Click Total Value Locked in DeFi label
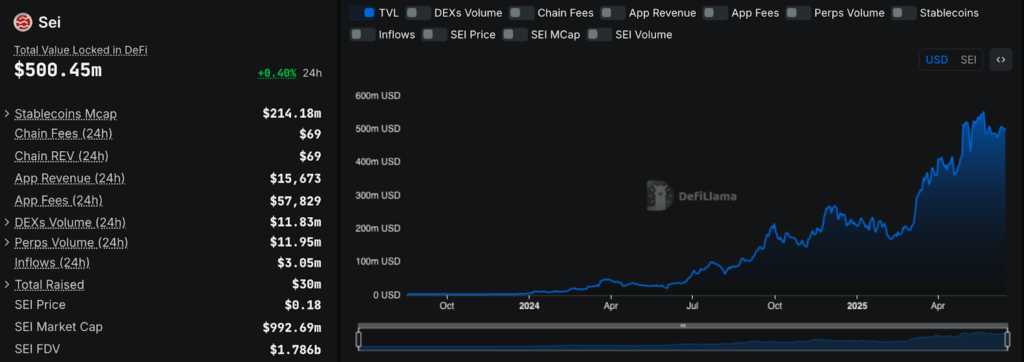 pyautogui.click(x=80, y=50)
